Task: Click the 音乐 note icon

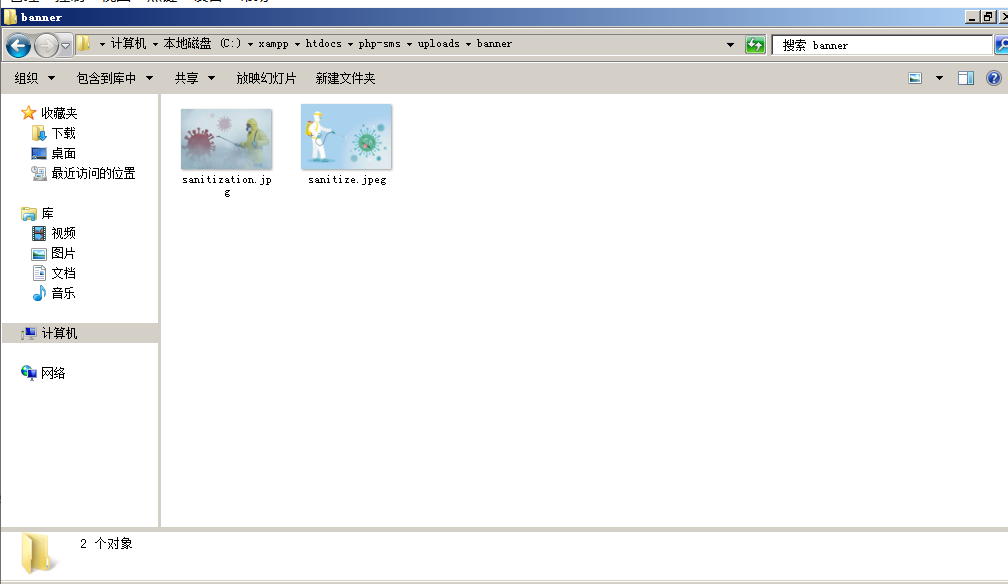Action: pos(39,293)
